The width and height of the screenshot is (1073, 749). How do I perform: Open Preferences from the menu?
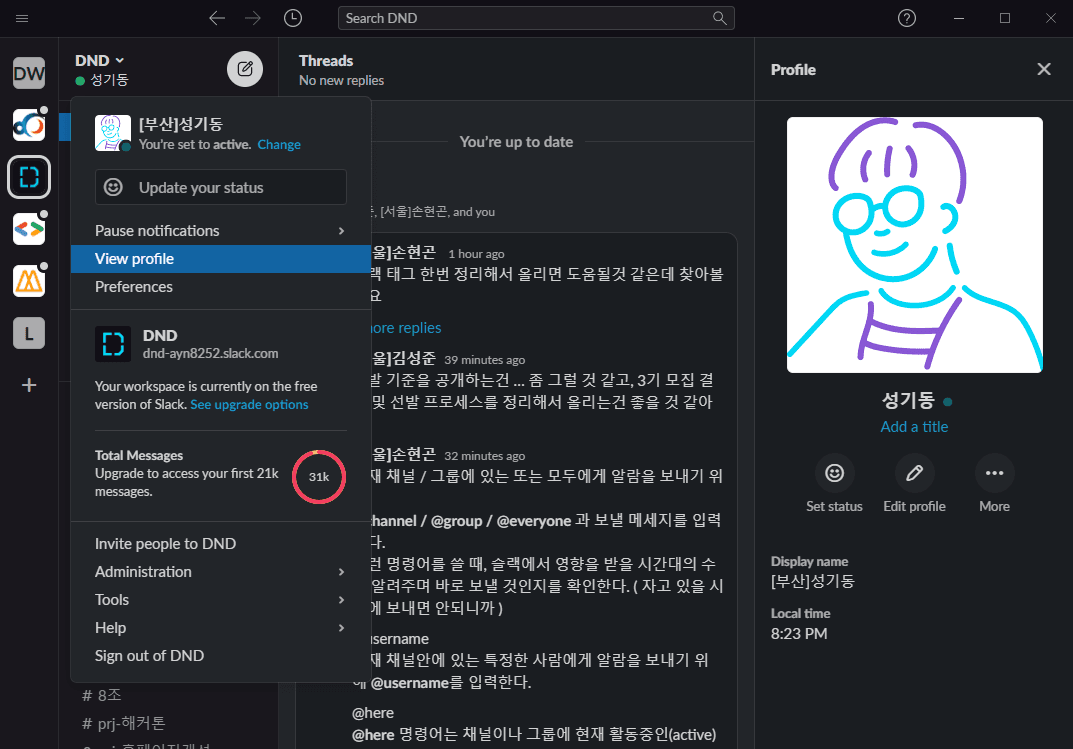tap(220, 287)
